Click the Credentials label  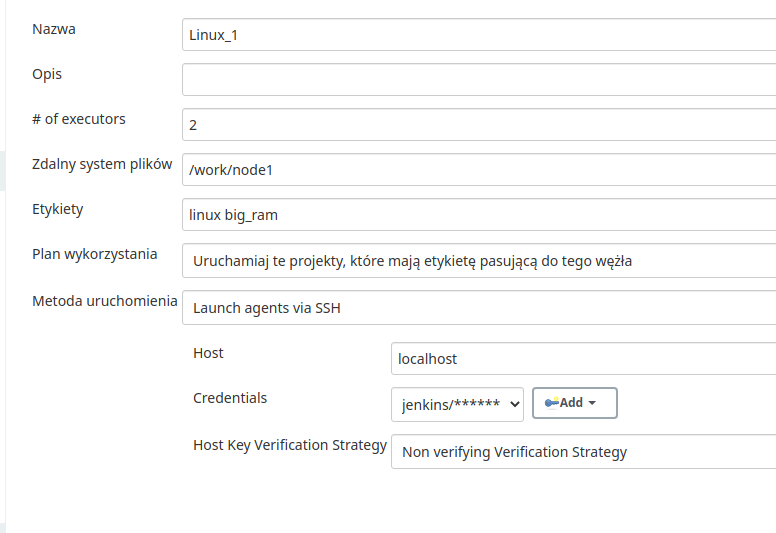coord(230,398)
